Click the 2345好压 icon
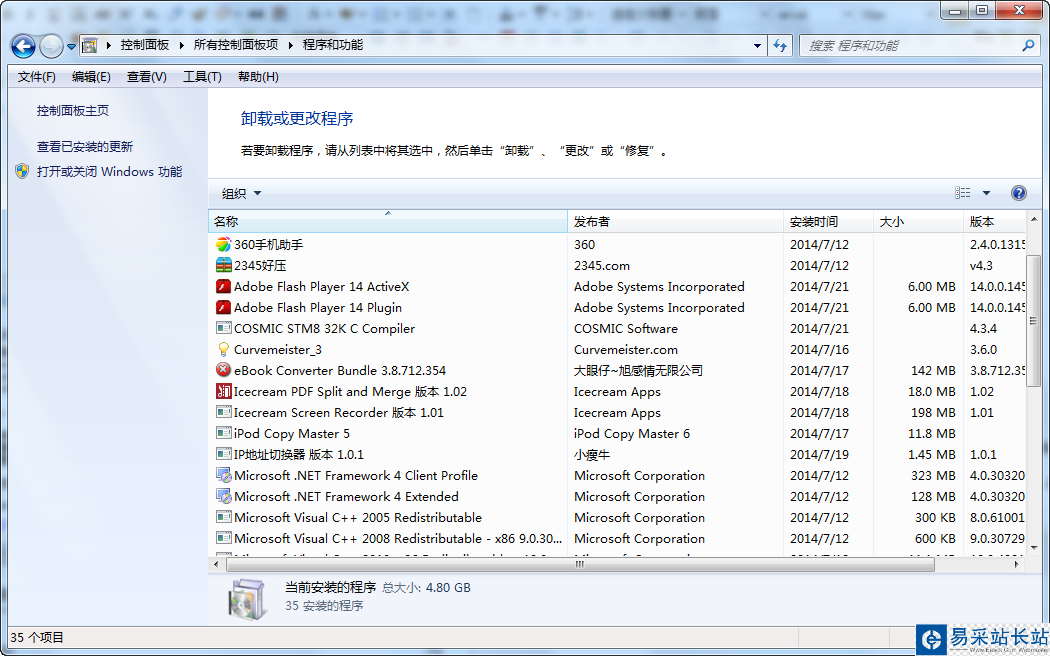 [224, 266]
